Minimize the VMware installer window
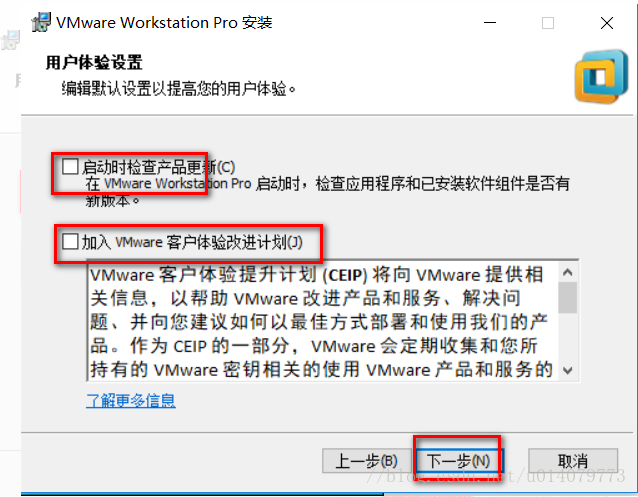638x497 pixels. (x=490, y=23)
